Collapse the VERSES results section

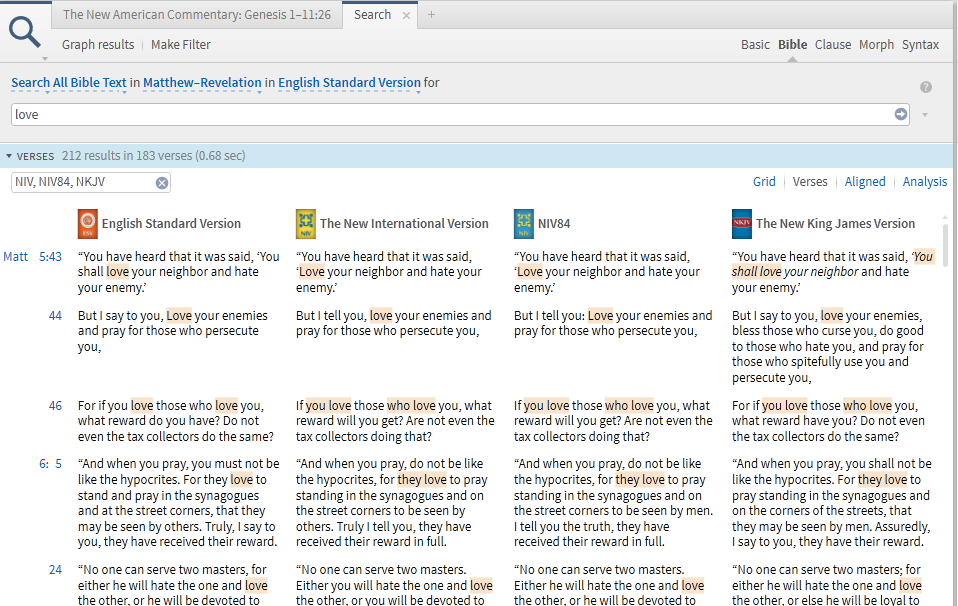tap(9, 156)
